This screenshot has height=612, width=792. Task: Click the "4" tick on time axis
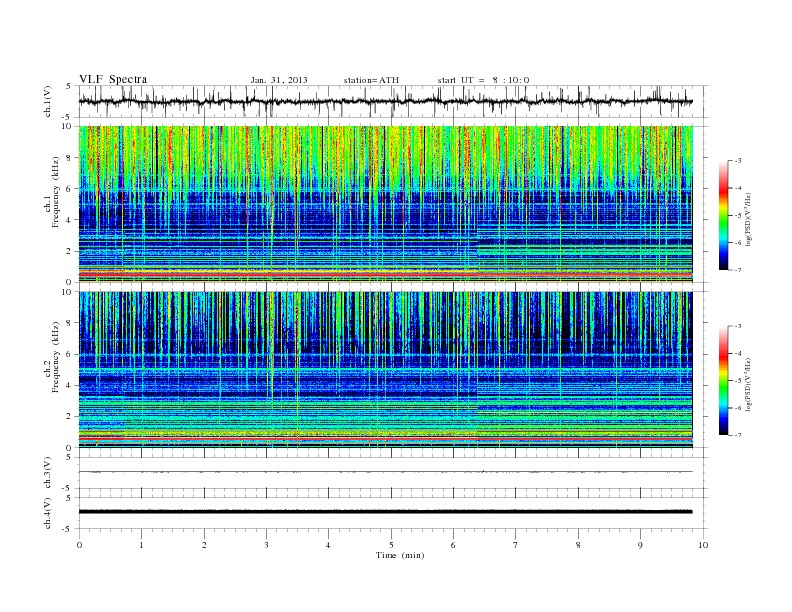pos(328,545)
